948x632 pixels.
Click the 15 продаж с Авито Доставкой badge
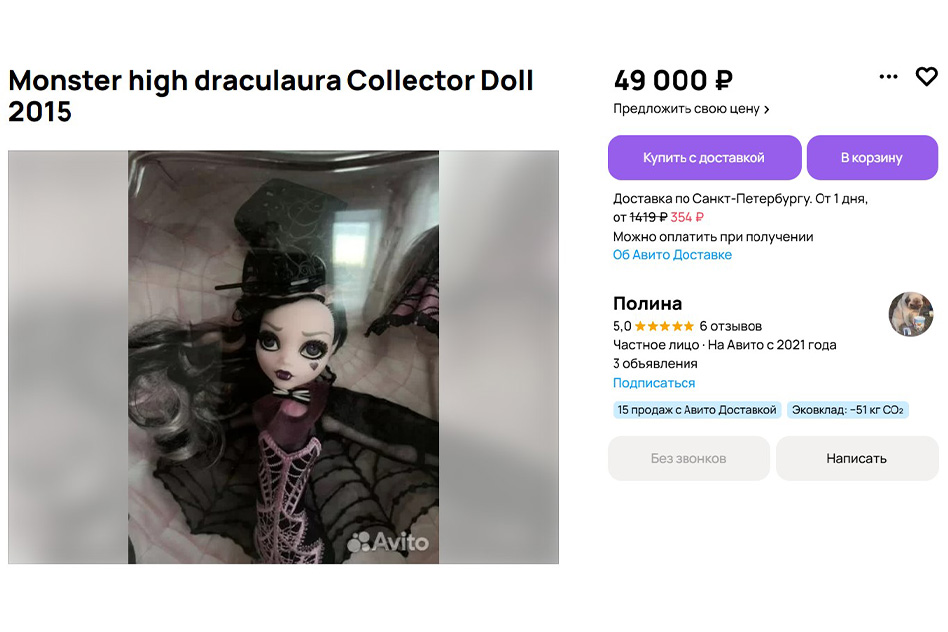[x=696, y=410]
